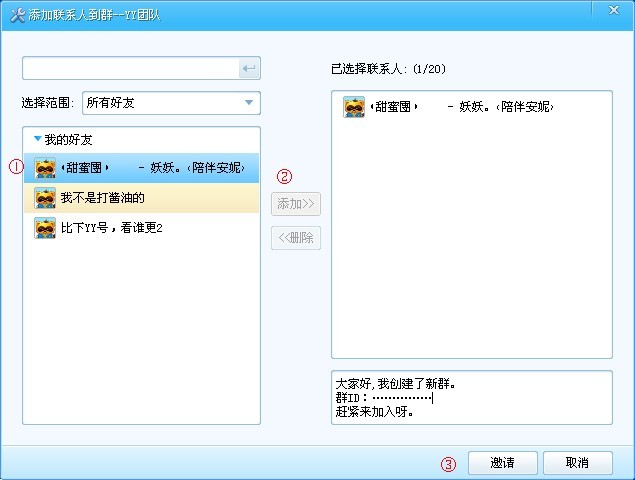Click the 取消 button
Image resolution: width=635 pixels, height=480 pixels.
577,463
